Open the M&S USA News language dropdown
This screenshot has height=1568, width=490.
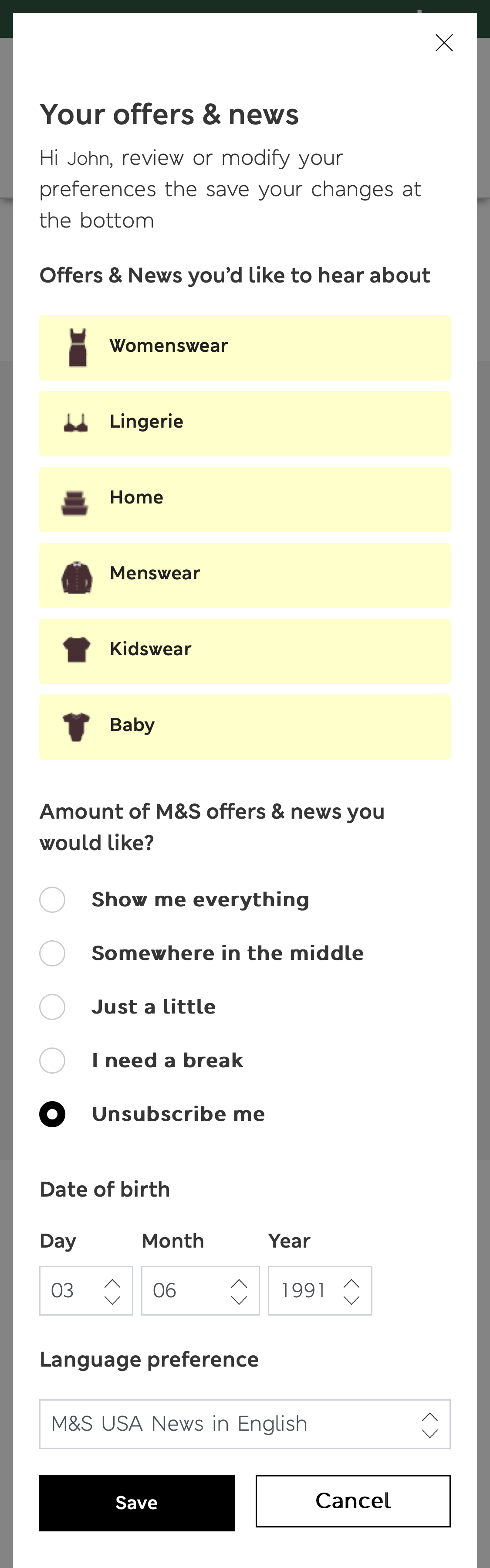(x=245, y=1423)
